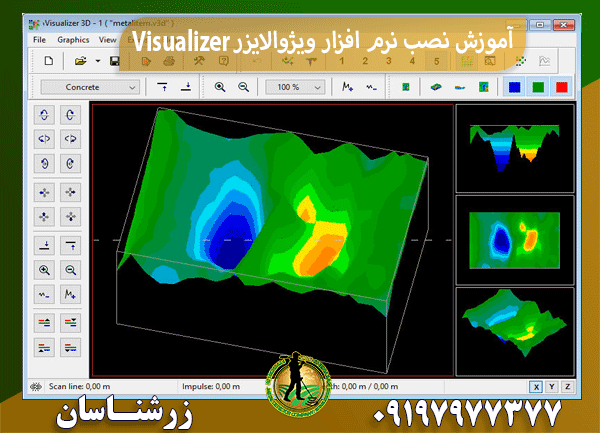Screen dimensions: 600x433
Task: Select the red color square
Action: coord(562,87)
